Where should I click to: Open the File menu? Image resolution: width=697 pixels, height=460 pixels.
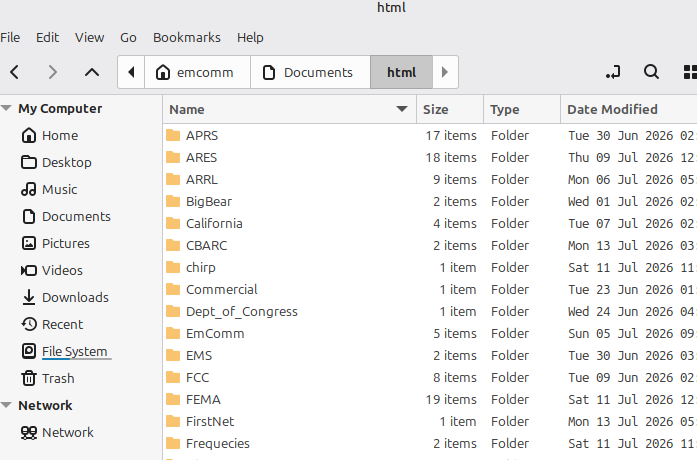(10, 37)
